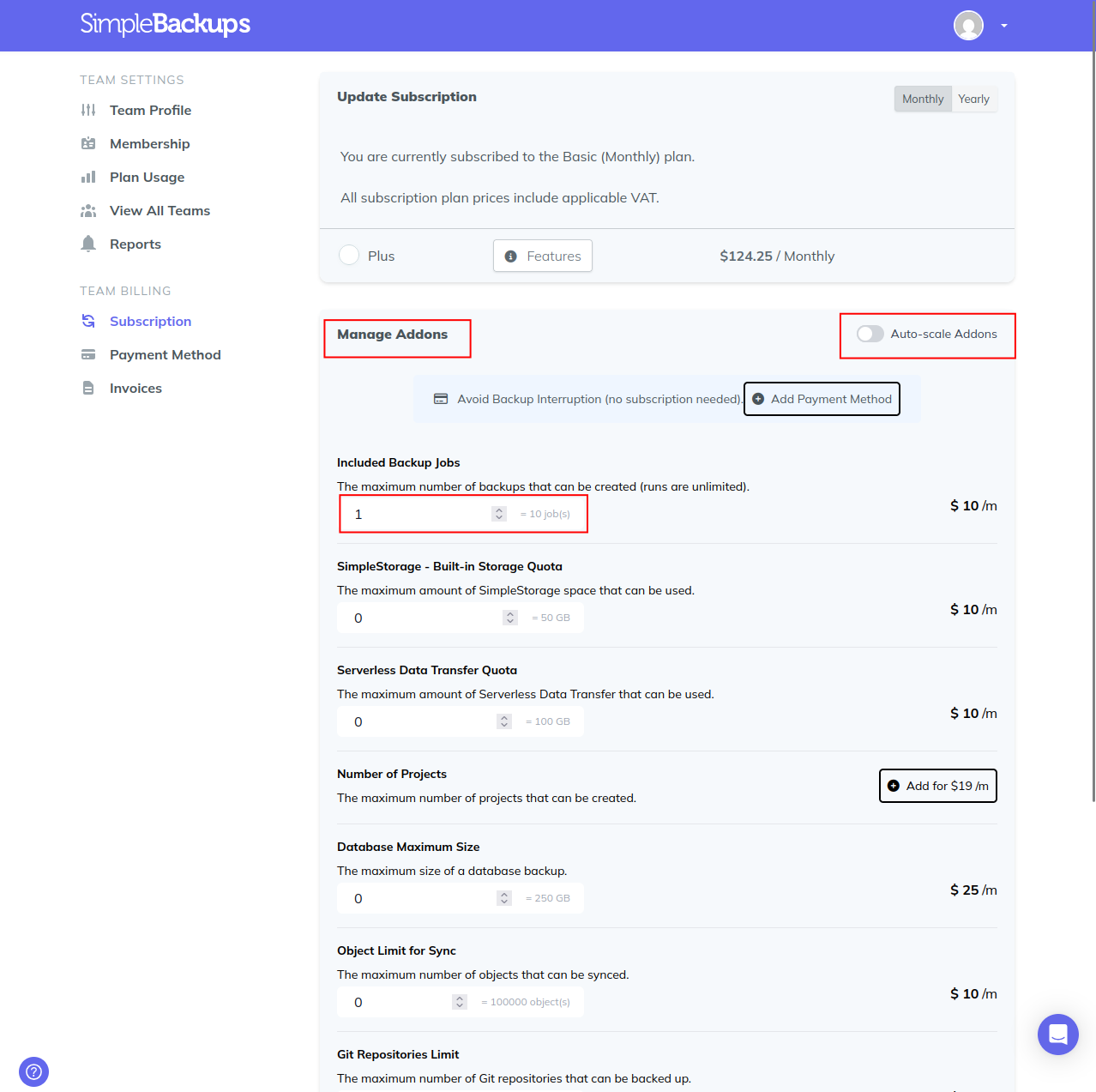This screenshot has height=1092, width=1096.
Task: Open the chat support widget
Action: (x=1058, y=1035)
